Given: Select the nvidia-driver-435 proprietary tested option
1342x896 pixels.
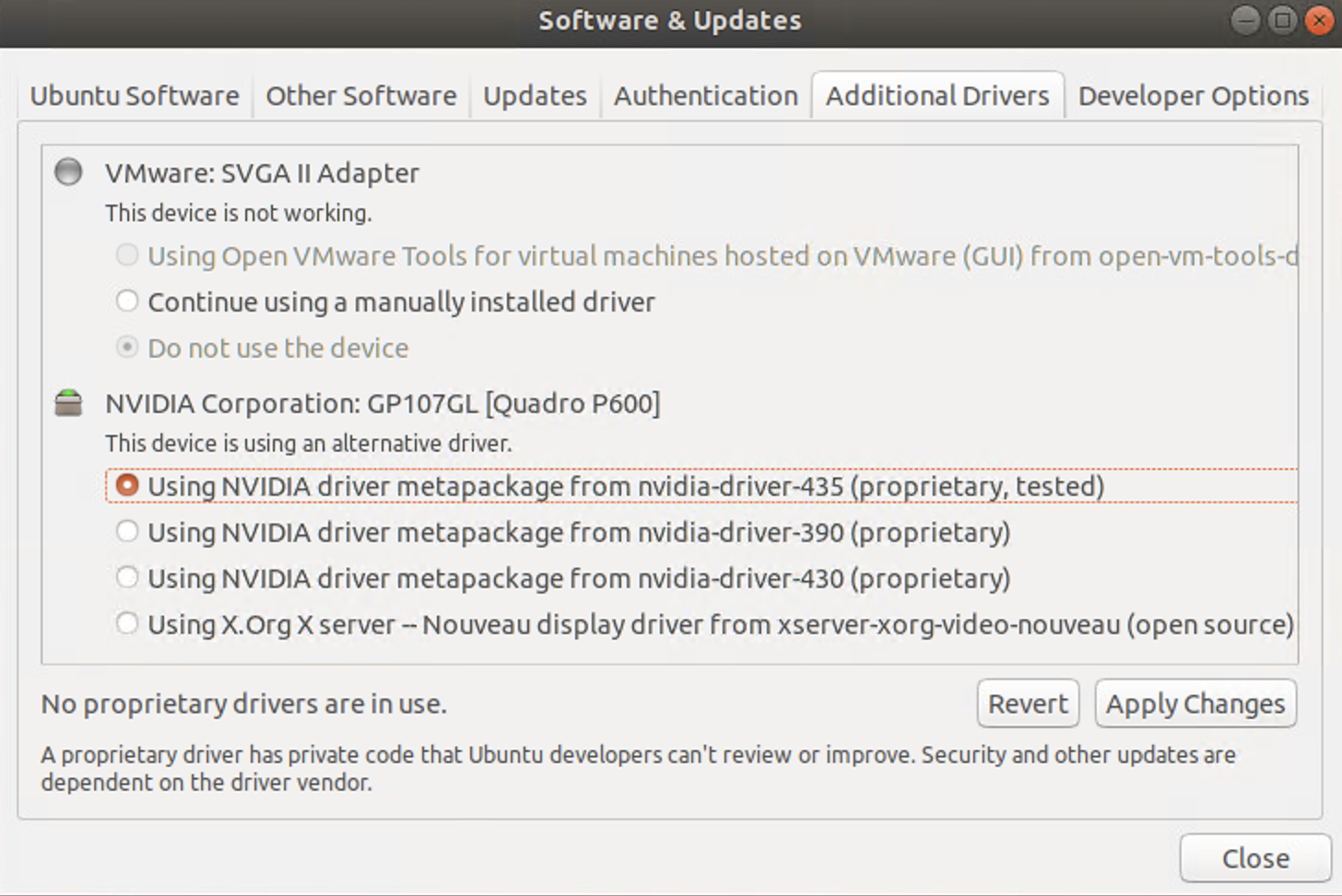Looking at the screenshot, I should click(127, 486).
